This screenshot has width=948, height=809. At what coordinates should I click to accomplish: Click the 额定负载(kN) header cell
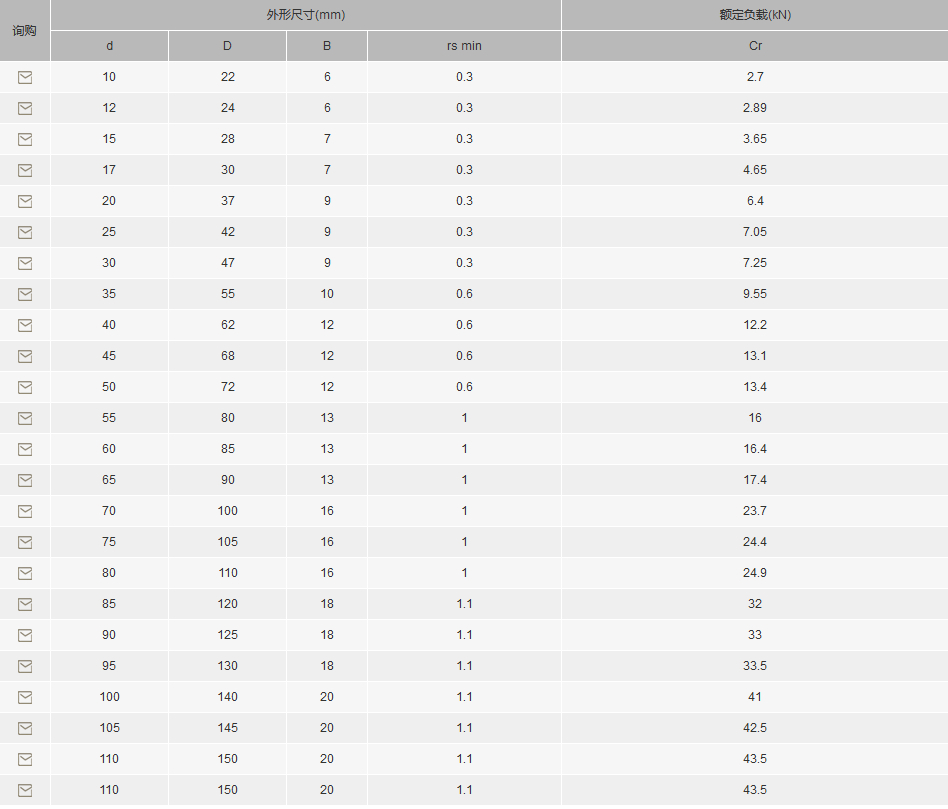click(x=755, y=15)
